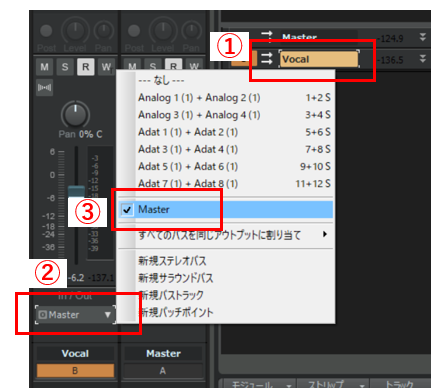This screenshot has height=390, width=431.
Task: Open the モジュール dropdown menu
Action: (x=259, y=384)
